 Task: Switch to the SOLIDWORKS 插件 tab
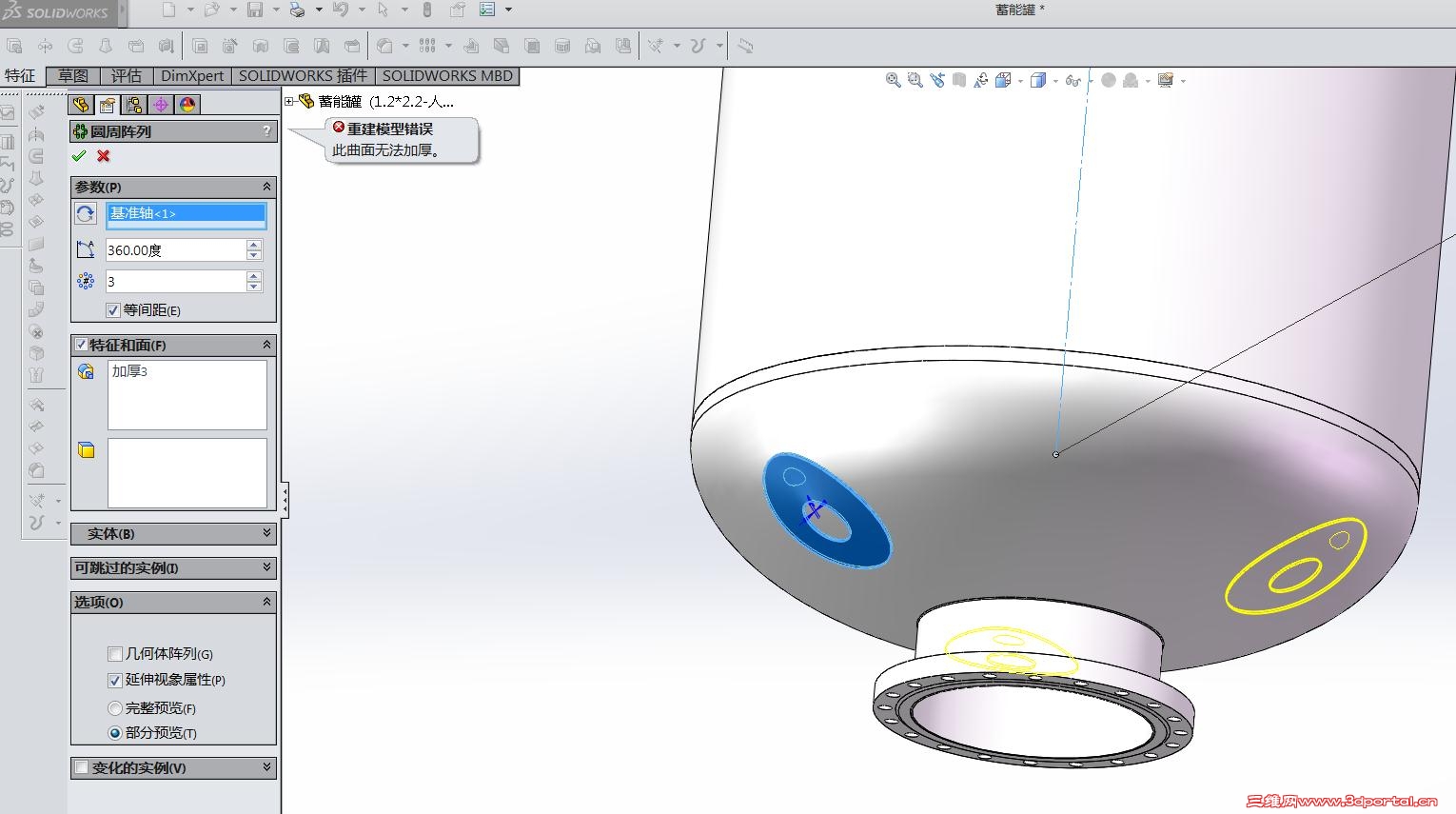pyautogui.click(x=303, y=76)
